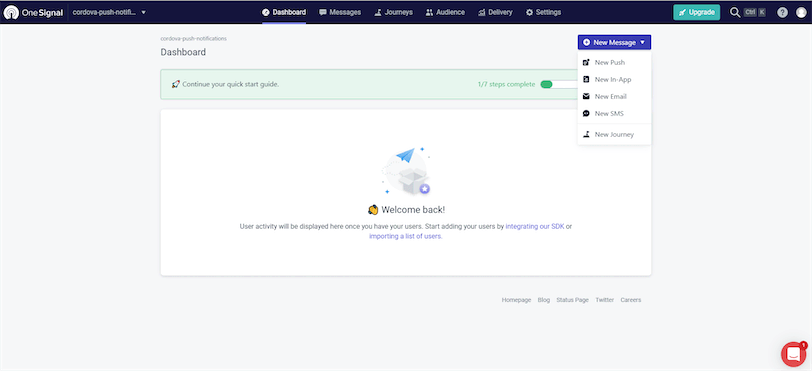
Task: Switch to the Delivery tab
Action: point(495,12)
